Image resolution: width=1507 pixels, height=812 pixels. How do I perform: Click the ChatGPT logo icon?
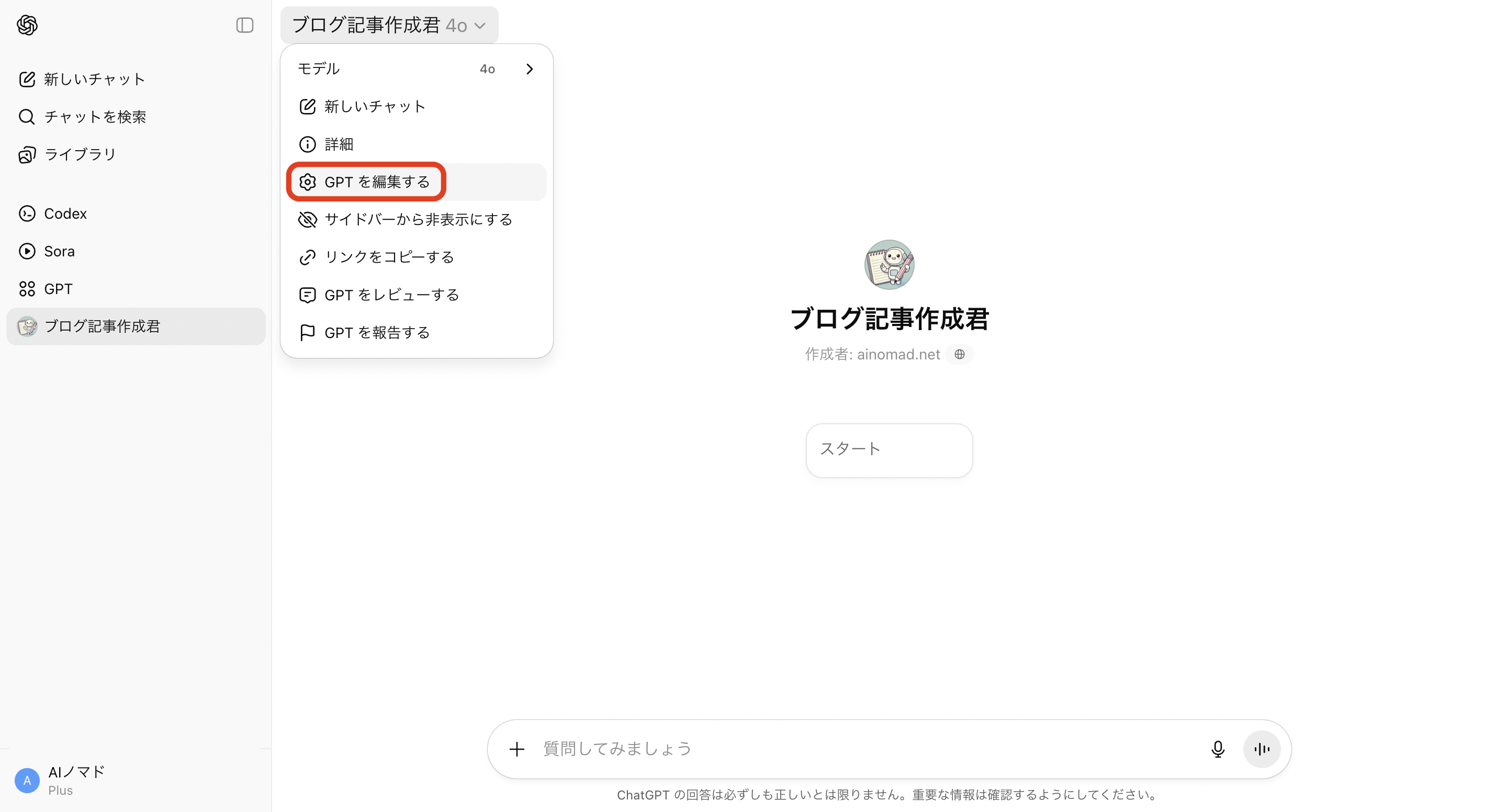point(27,25)
